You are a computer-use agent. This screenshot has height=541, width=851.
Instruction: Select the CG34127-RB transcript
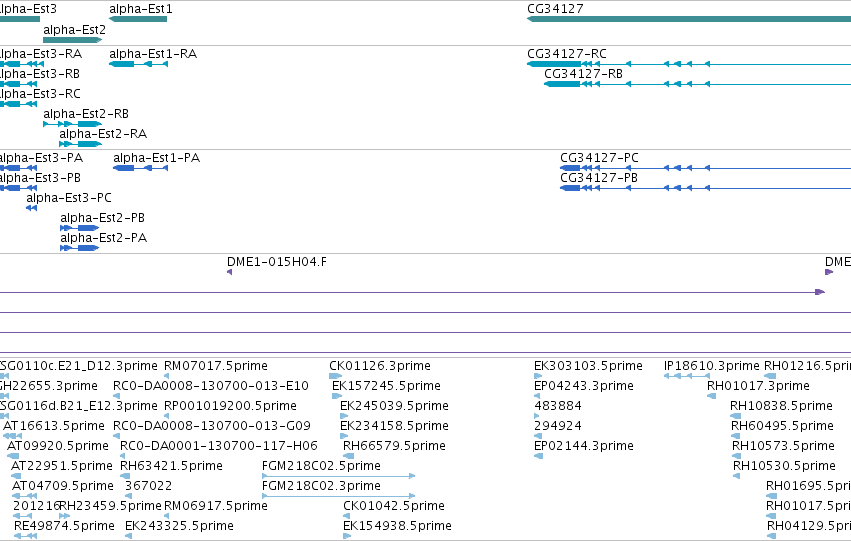pyautogui.click(x=697, y=84)
